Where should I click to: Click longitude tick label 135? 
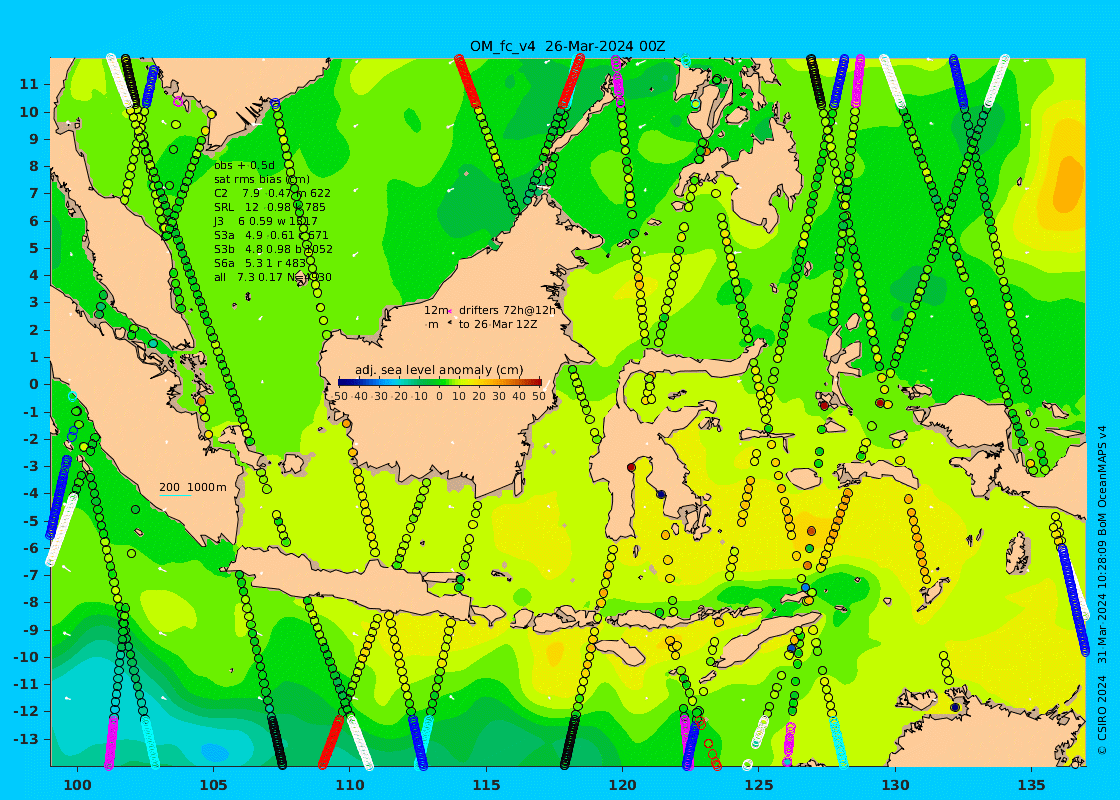click(x=1031, y=785)
